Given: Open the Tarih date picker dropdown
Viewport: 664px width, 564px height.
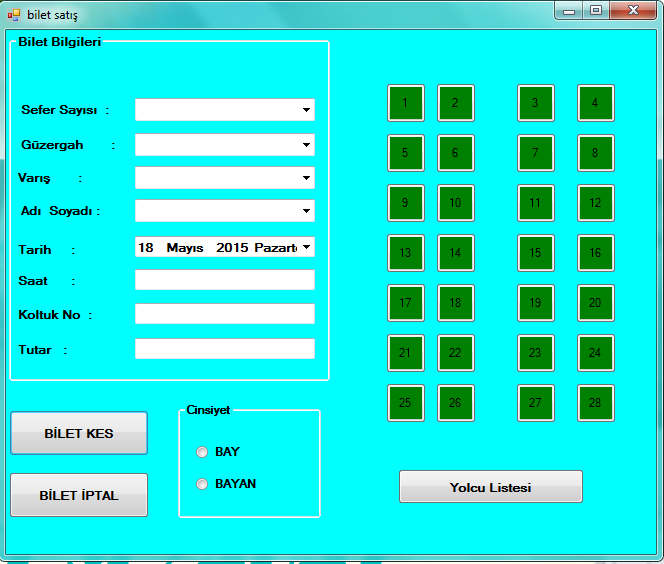Looking at the screenshot, I should pyautogui.click(x=307, y=247).
